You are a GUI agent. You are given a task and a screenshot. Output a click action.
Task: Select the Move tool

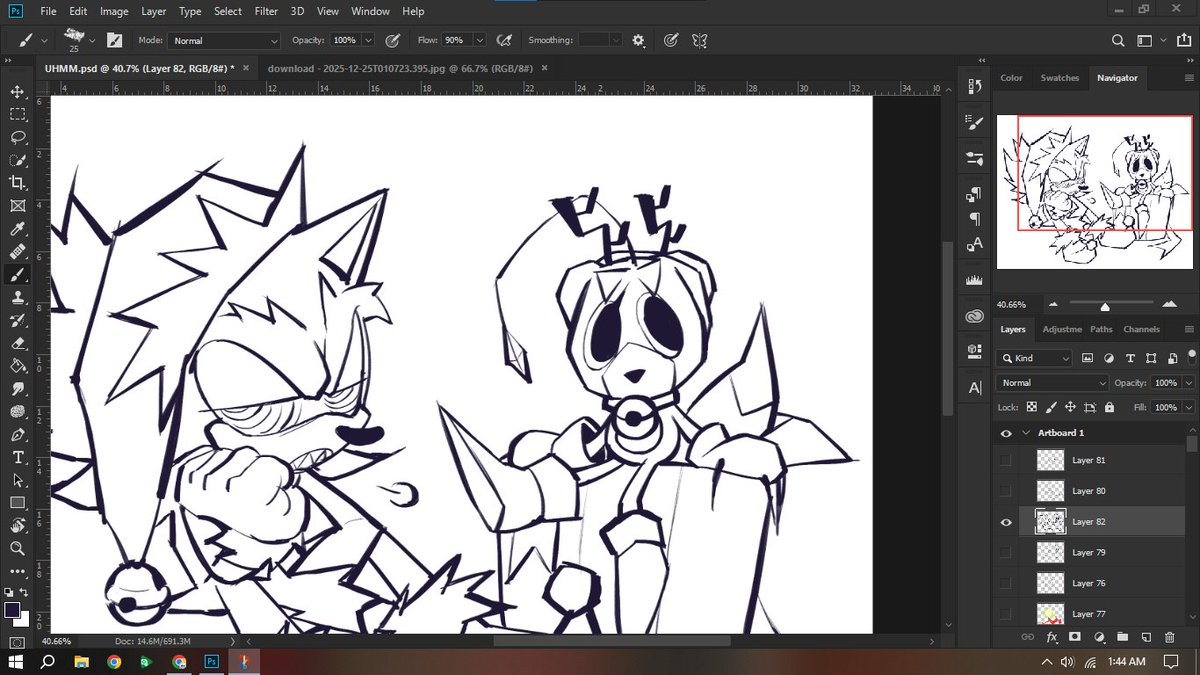(17, 91)
